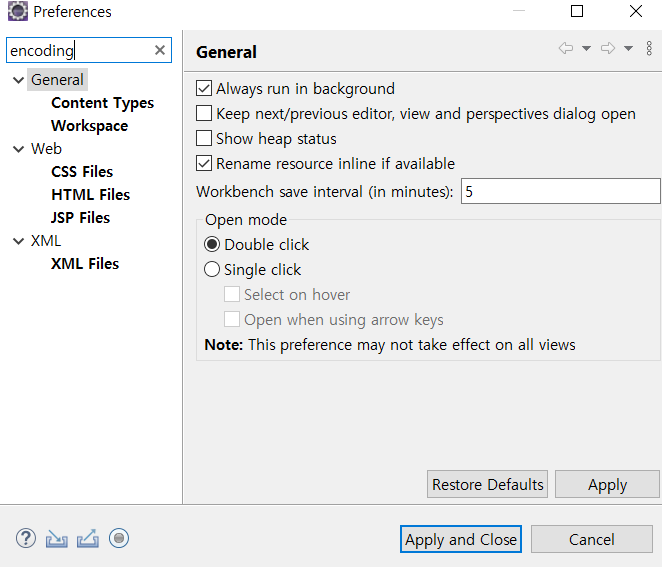Select the XML category

coord(46,241)
